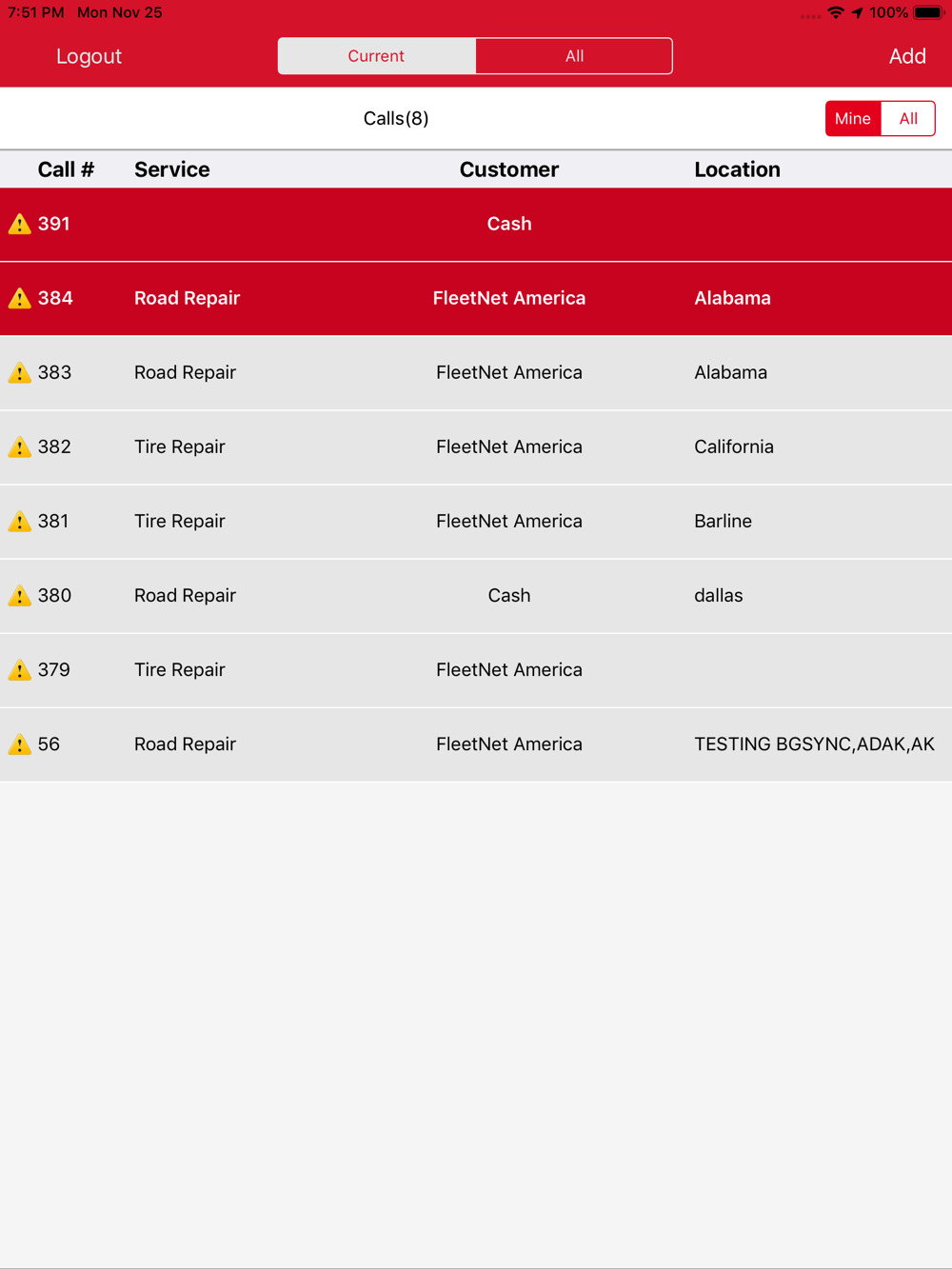Screen dimensions: 952x1269
Task: Tap the warning icon for call 381
Action: [x=19, y=521]
